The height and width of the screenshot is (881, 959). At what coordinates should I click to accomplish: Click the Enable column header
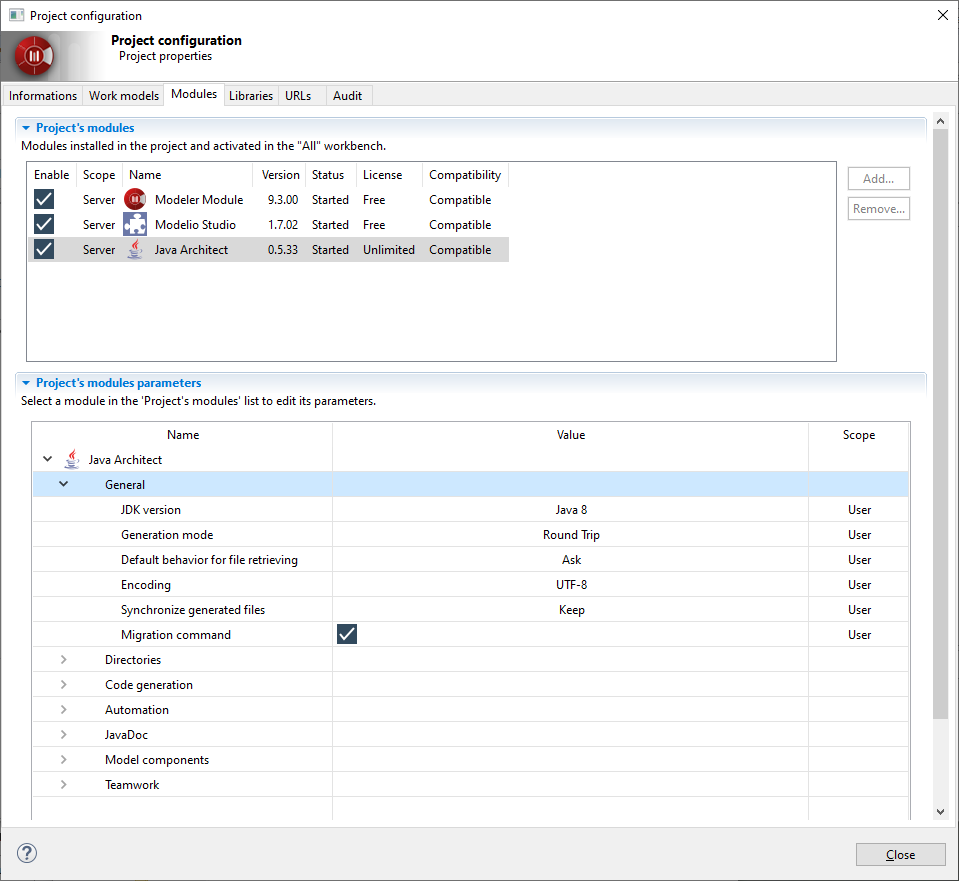tap(51, 175)
